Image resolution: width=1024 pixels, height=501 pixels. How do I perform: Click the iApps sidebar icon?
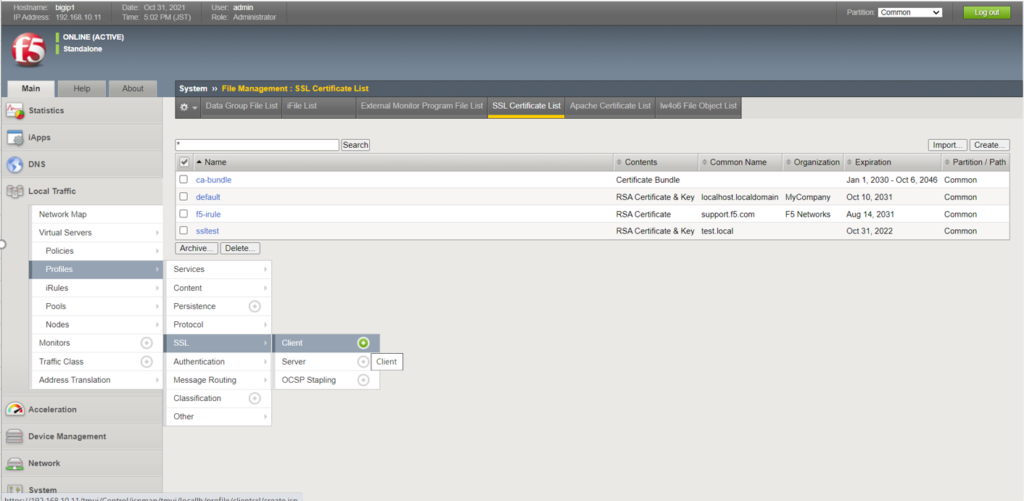15,138
